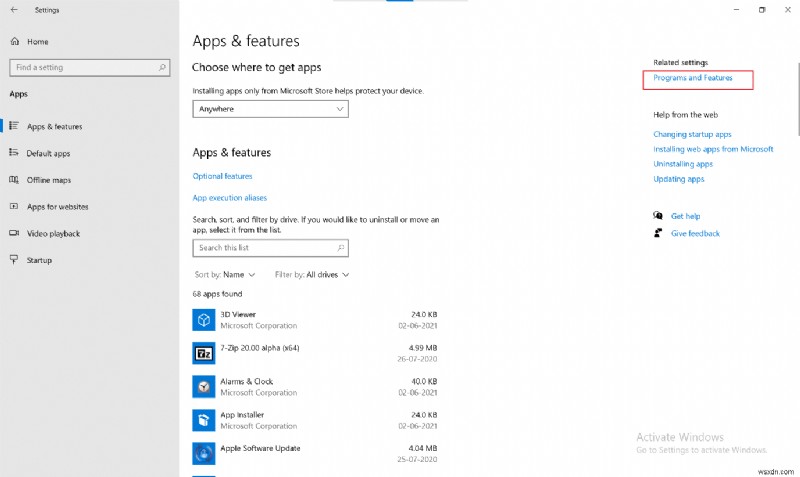Click the Give feedback link
Viewport: 800px width, 477px height.
695,234
